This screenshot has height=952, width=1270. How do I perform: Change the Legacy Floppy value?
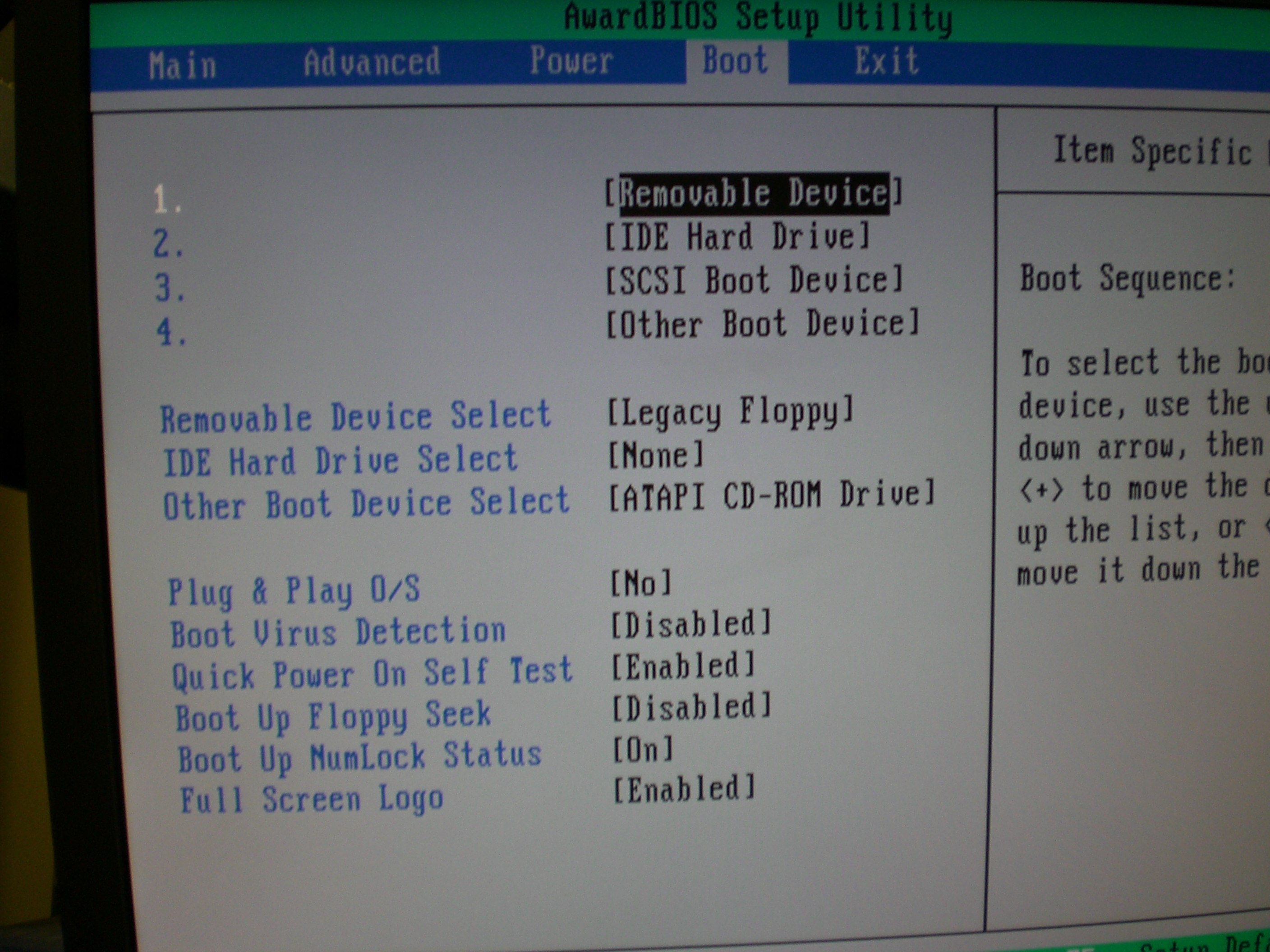click(x=731, y=412)
